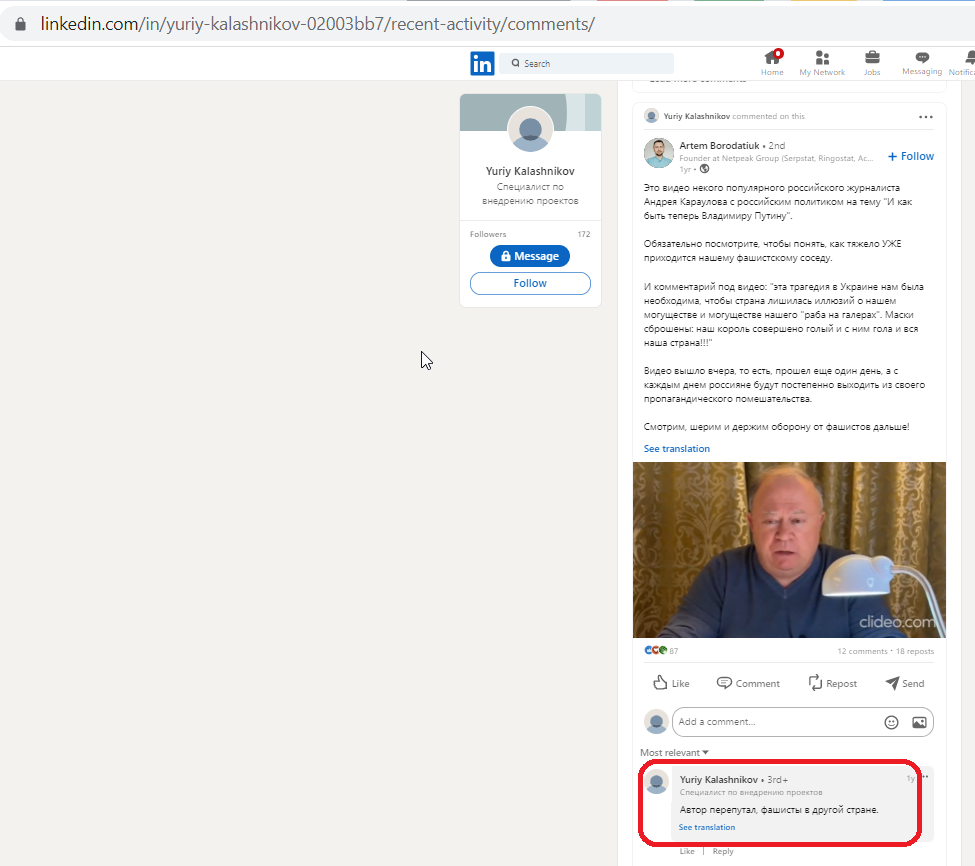Click See translation in Yuriy's comment
The width and height of the screenshot is (975, 866).
pyautogui.click(x=706, y=827)
